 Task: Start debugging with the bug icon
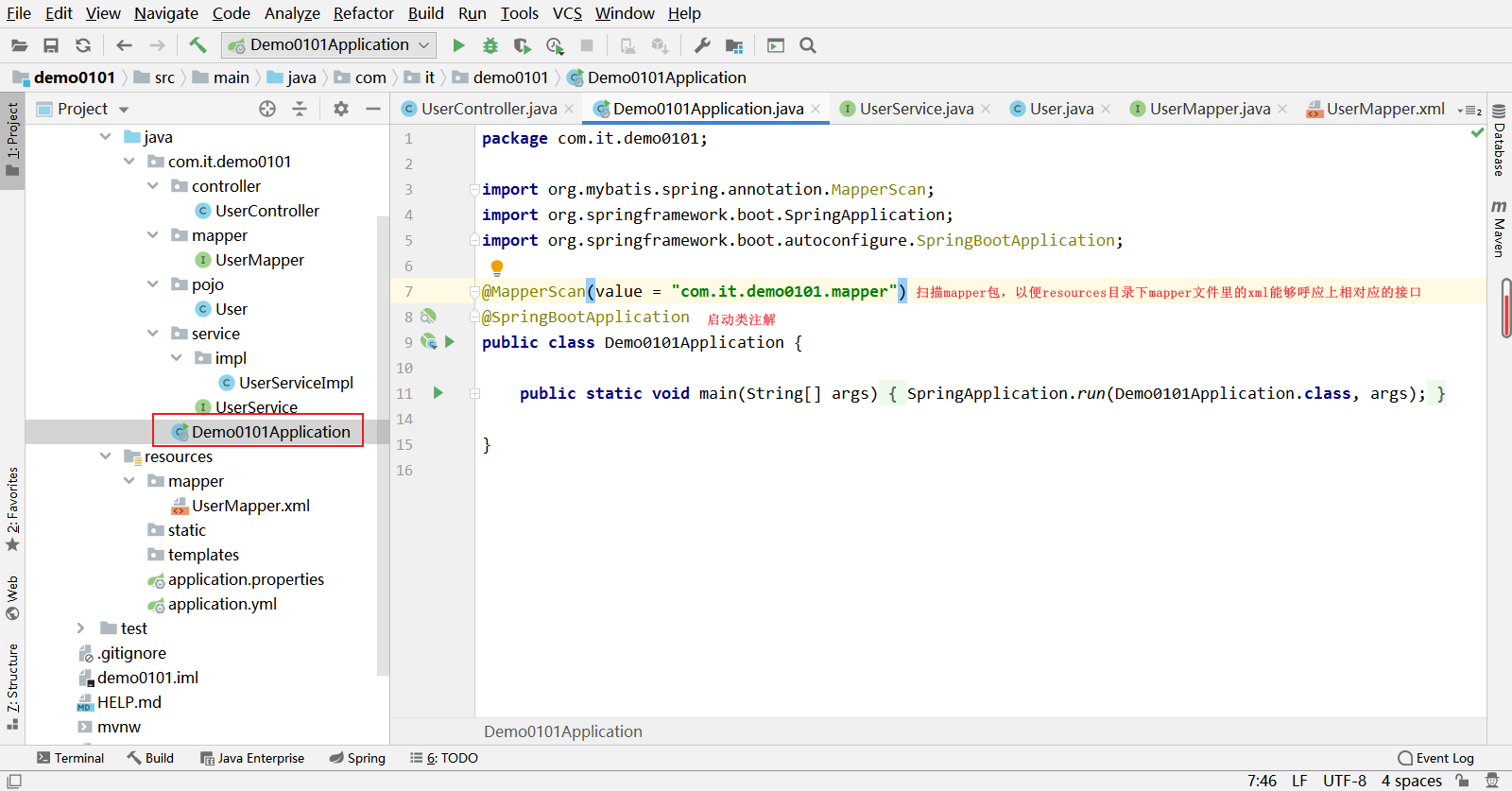[x=490, y=45]
